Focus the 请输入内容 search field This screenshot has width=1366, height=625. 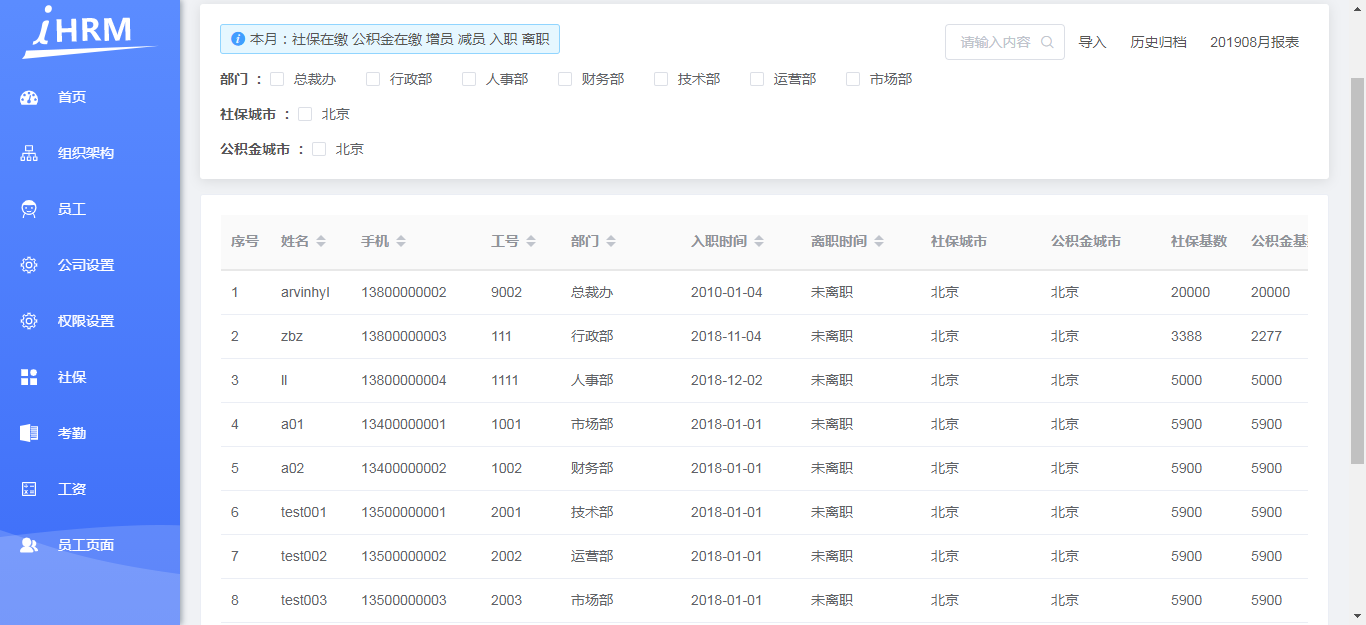[1005, 42]
